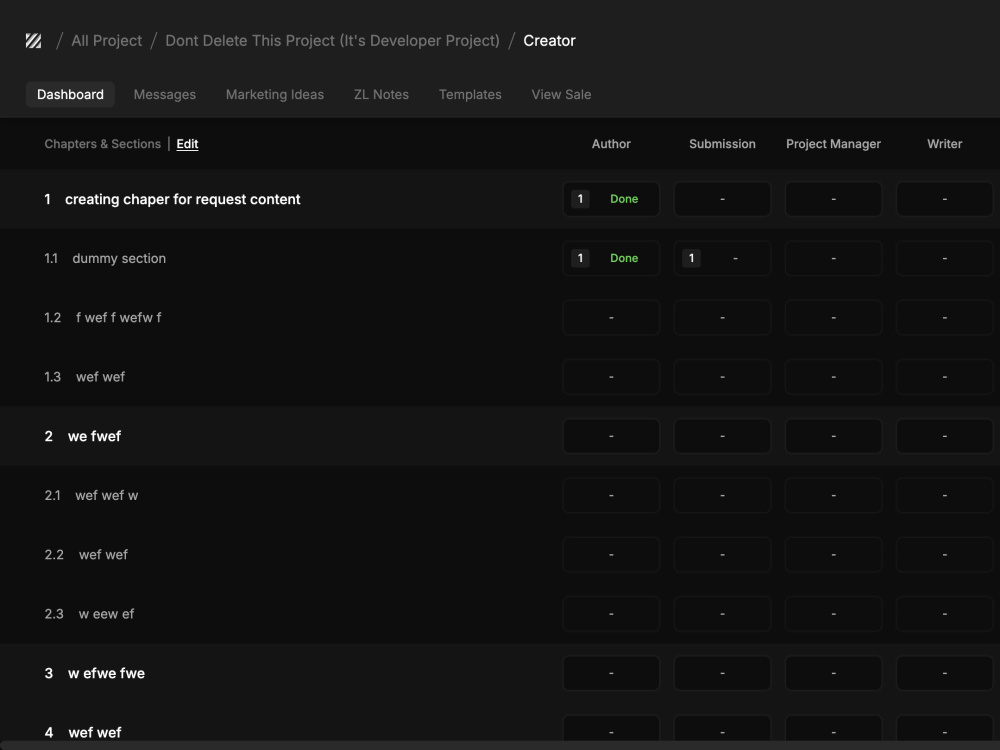The width and height of the screenshot is (1000, 750).
Task: Open Writer cell for chapter 2 we fwef
Action: pyautogui.click(x=945, y=436)
